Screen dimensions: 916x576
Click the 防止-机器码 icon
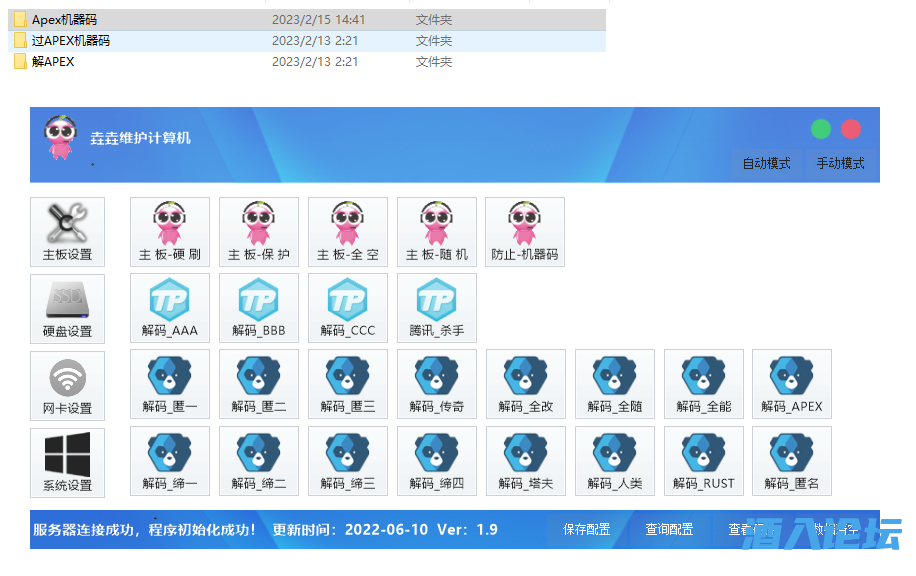click(x=525, y=231)
